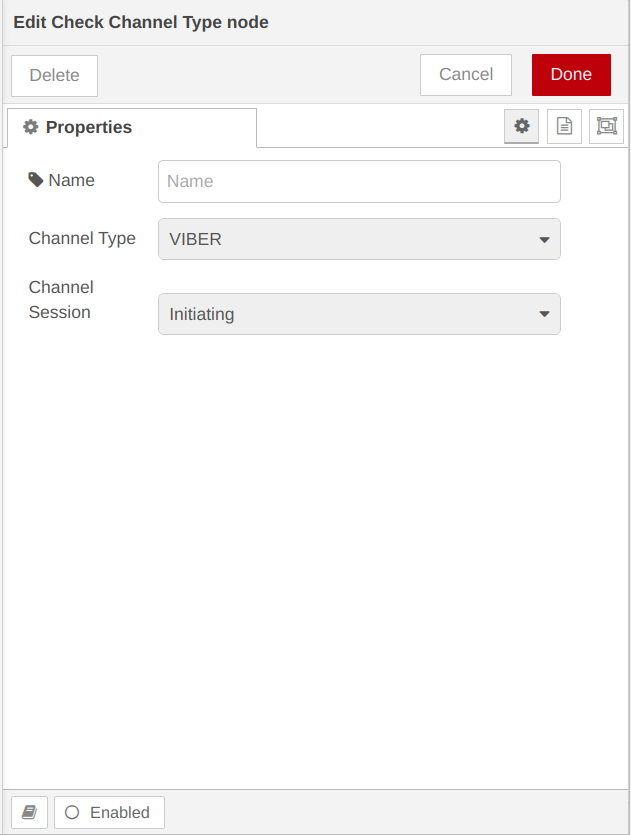This screenshot has height=835, width=631.
Task: Click the Channel Type dropdown caret arrow
Action: (544, 240)
